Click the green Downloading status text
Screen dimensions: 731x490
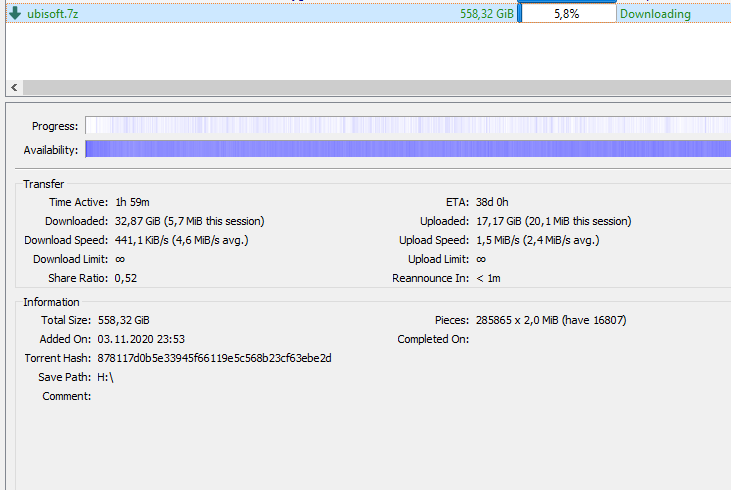(655, 14)
